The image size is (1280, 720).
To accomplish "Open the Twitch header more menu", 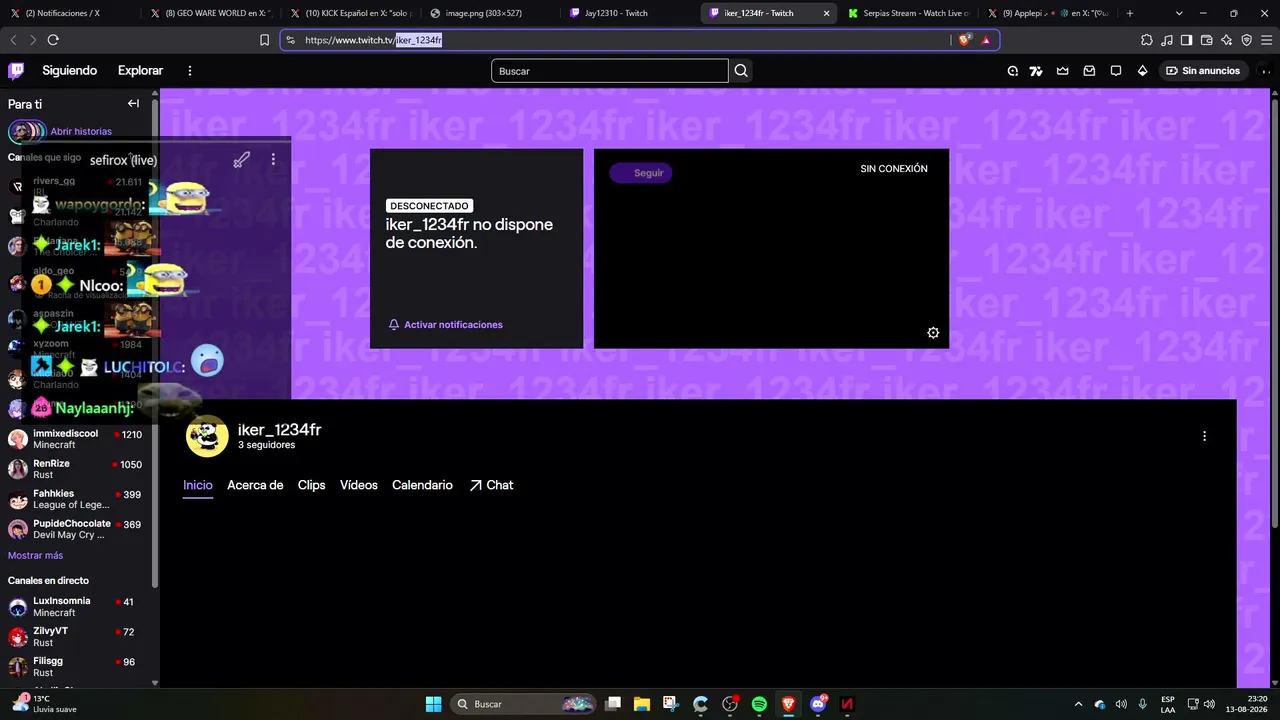I will (189, 71).
